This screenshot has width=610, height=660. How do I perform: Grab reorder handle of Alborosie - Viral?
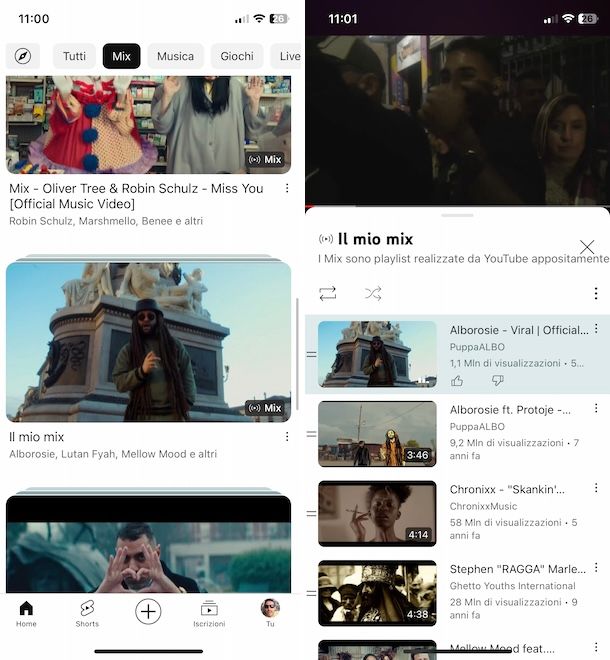click(x=312, y=354)
